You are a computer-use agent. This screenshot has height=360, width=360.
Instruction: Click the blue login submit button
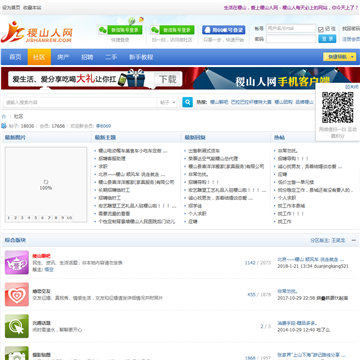[x=327, y=39]
